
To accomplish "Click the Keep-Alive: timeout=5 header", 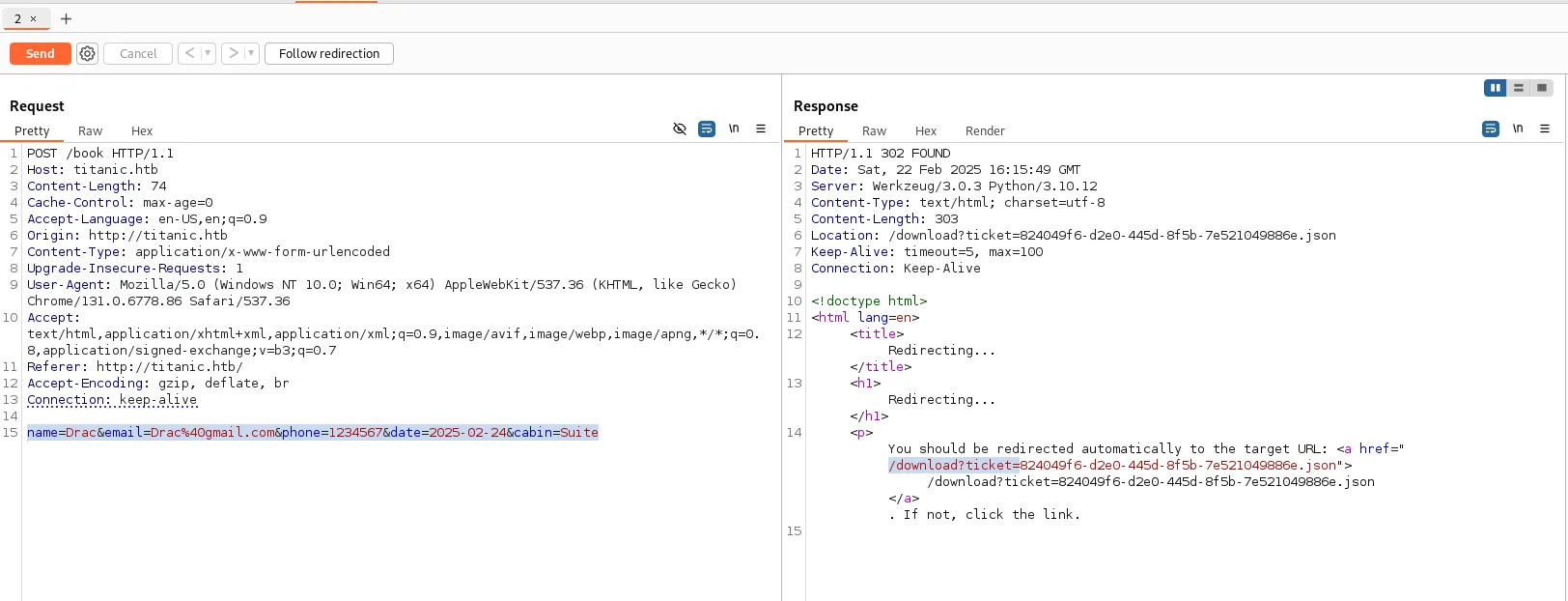I will click(x=927, y=251).
